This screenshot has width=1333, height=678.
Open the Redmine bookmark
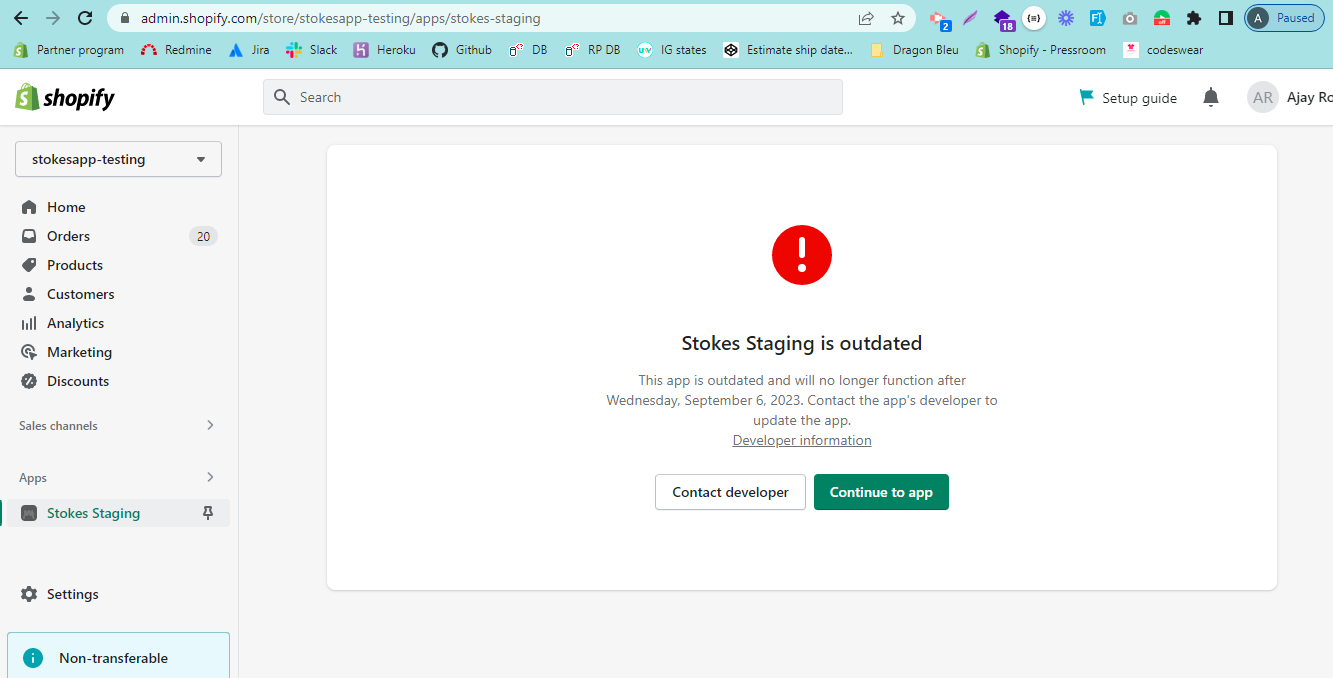coord(177,50)
